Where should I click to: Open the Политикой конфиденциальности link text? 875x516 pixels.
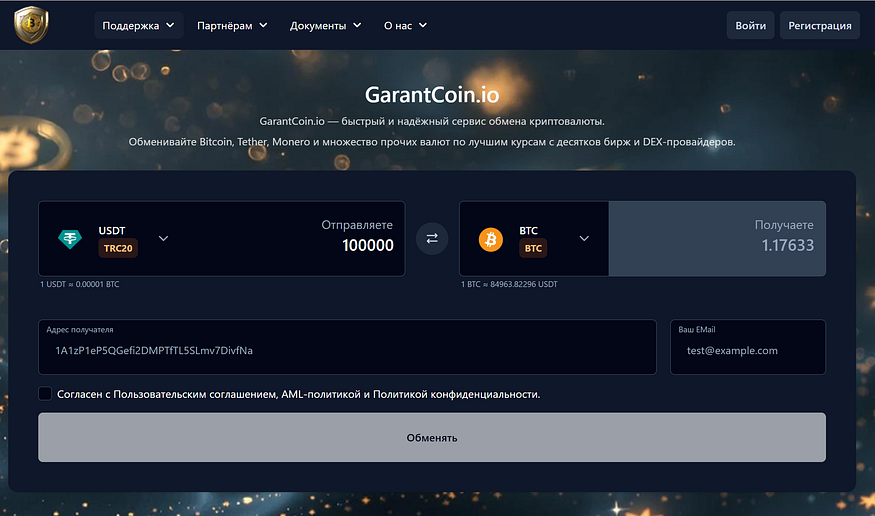tap(455, 394)
